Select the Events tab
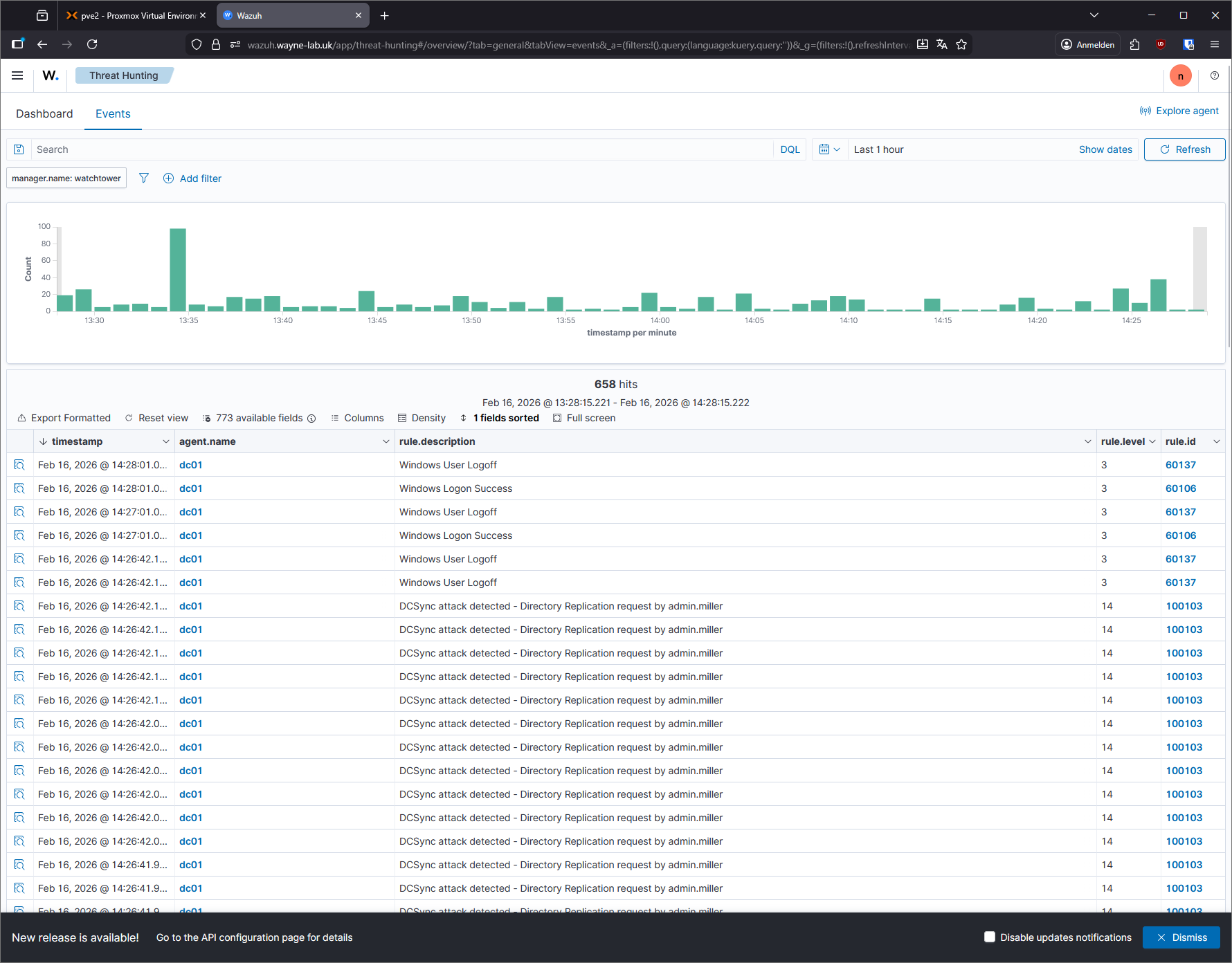The height and width of the screenshot is (963, 1232). tap(113, 113)
